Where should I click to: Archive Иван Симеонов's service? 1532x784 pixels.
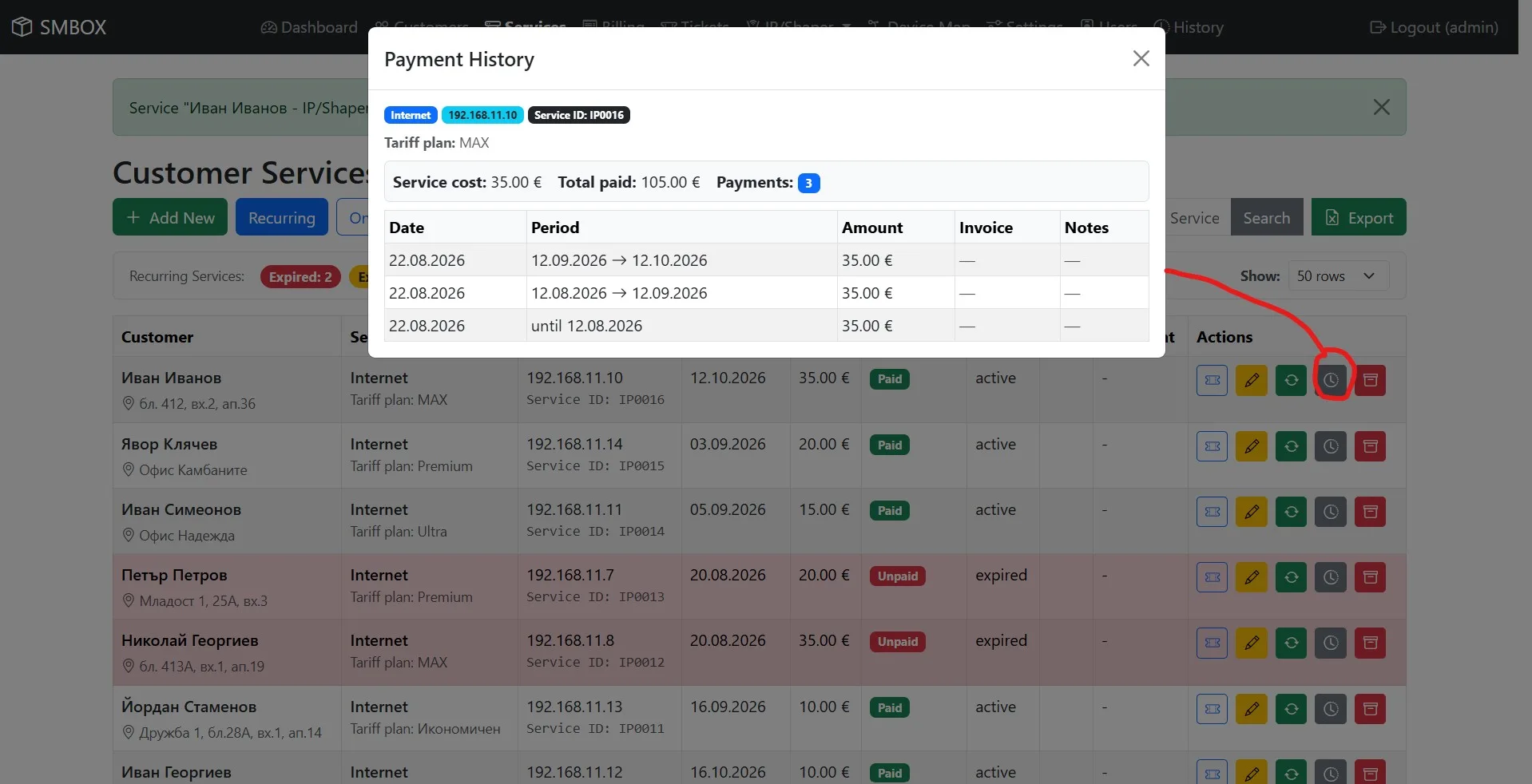pyautogui.click(x=1370, y=512)
